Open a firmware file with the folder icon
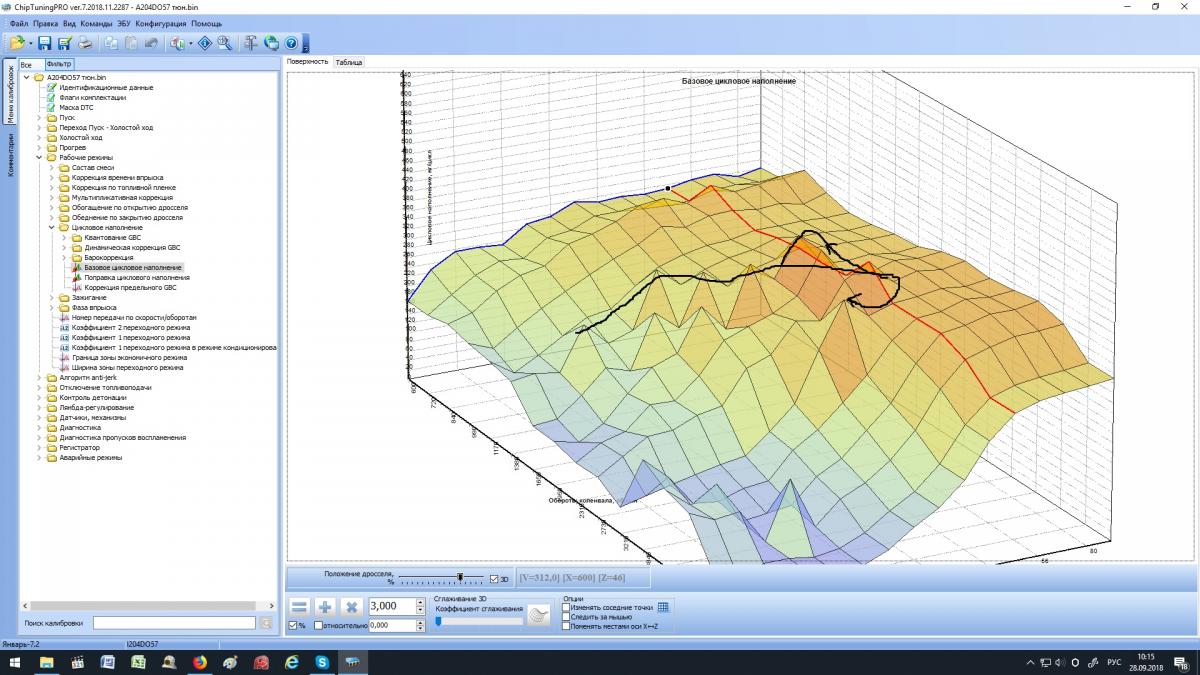This screenshot has height=675, width=1200. pyautogui.click(x=17, y=43)
